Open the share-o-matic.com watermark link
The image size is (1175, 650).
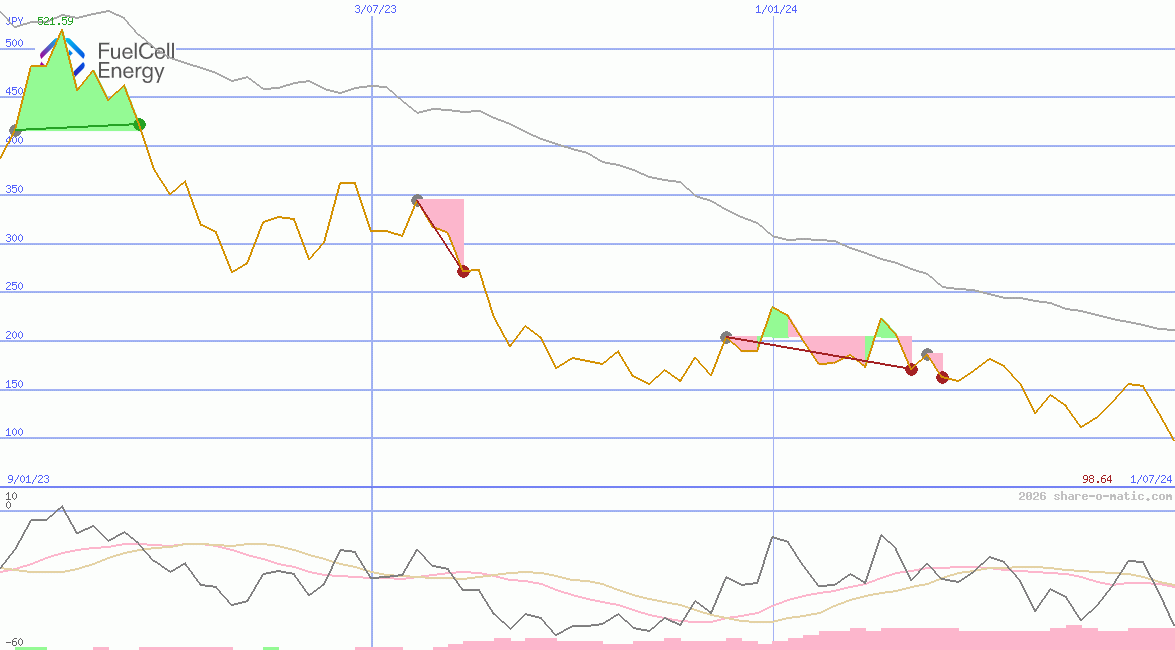pos(1095,496)
